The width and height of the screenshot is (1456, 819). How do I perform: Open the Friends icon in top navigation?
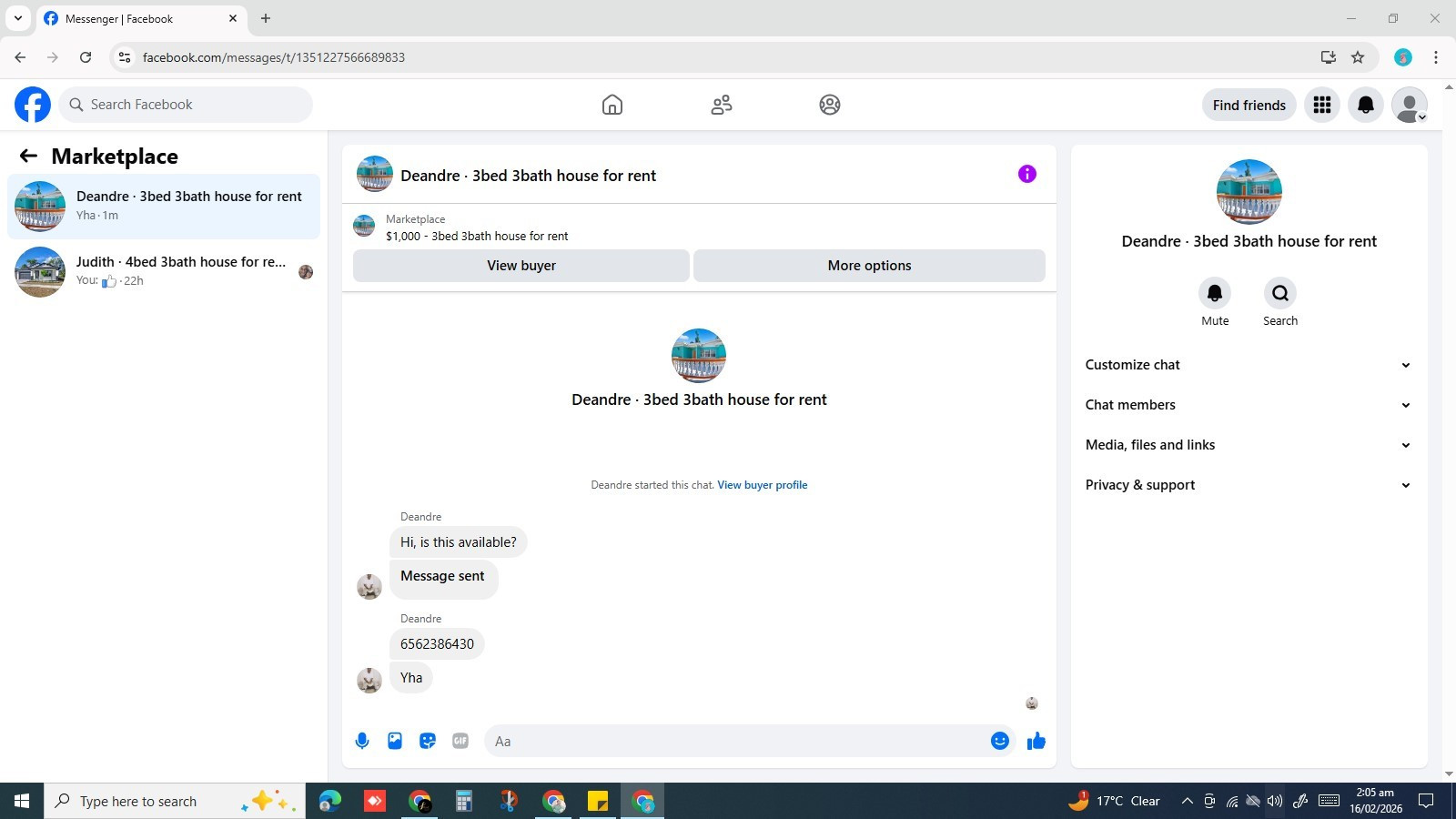click(x=722, y=105)
